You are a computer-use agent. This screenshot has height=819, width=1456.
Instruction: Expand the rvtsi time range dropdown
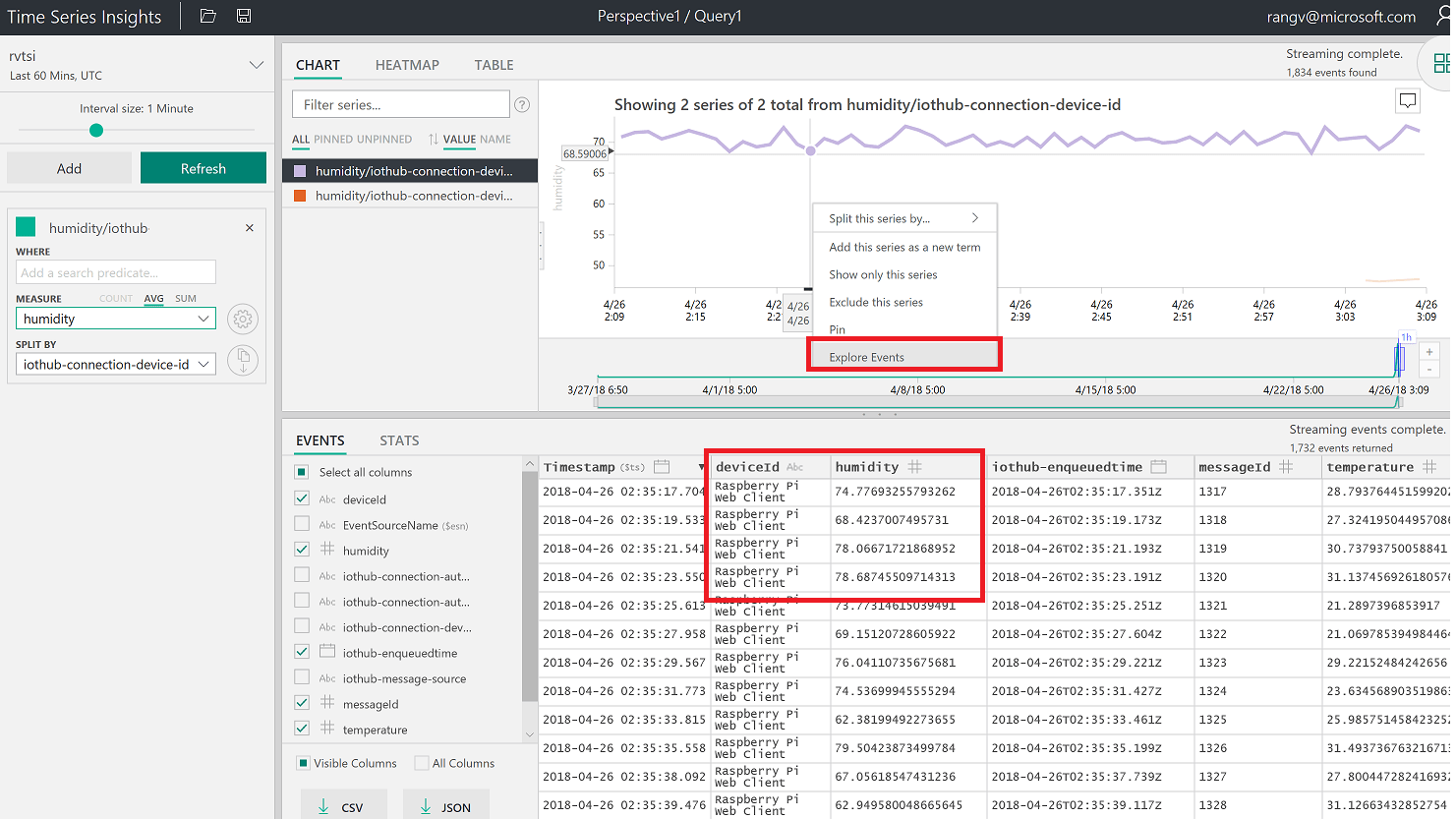[257, 64]
